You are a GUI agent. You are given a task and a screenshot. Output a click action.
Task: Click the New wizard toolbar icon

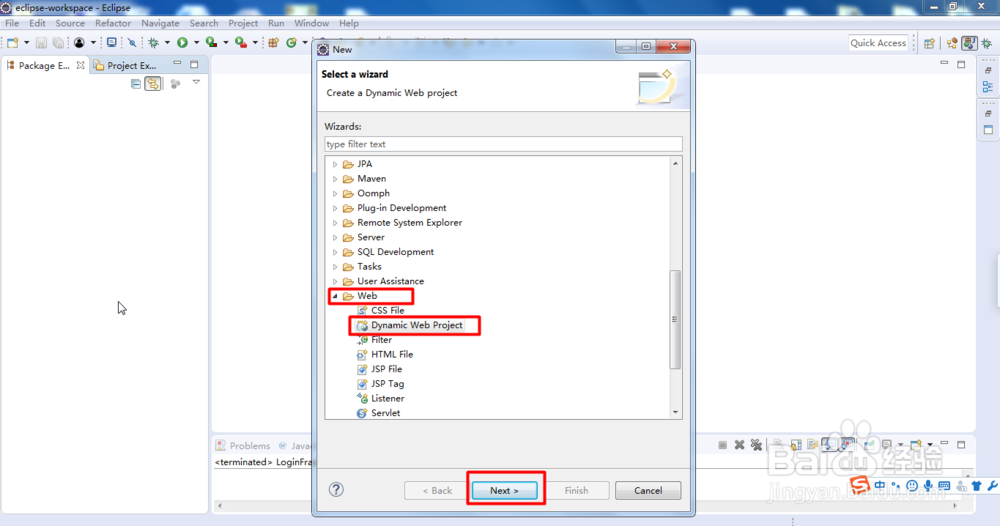(x=13, y=43)
